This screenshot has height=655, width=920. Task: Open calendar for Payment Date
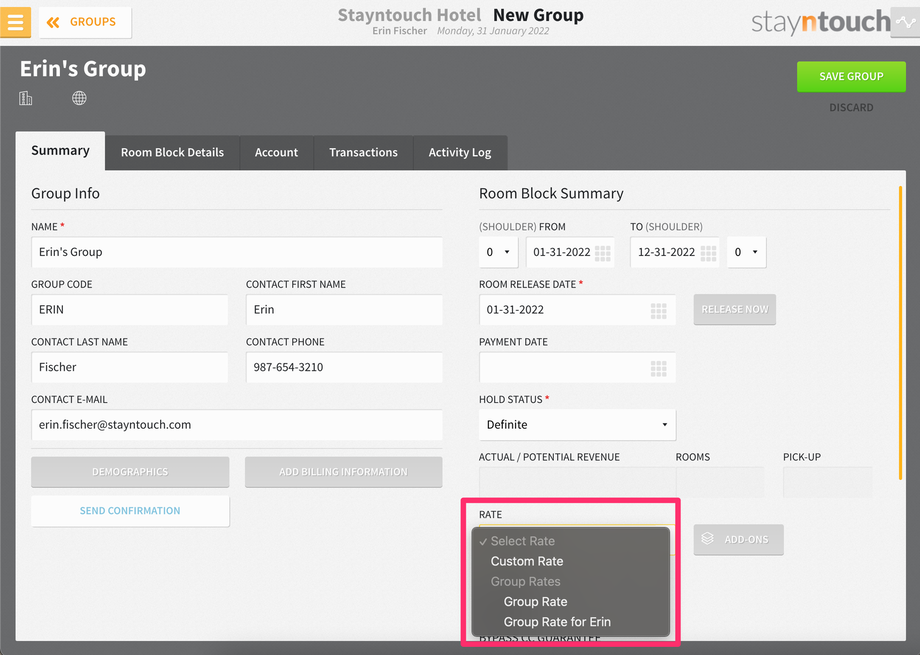coord(658,368)
